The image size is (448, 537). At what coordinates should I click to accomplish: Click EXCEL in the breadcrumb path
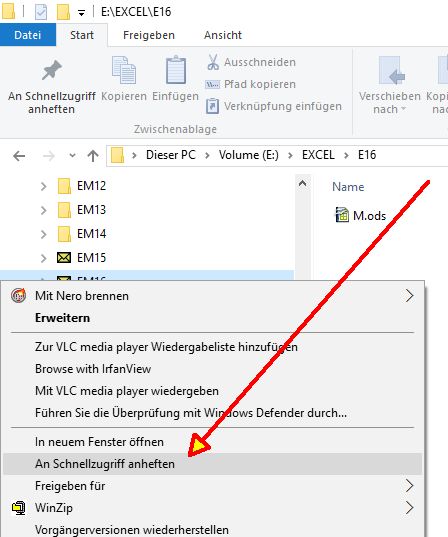pos(318,155)
